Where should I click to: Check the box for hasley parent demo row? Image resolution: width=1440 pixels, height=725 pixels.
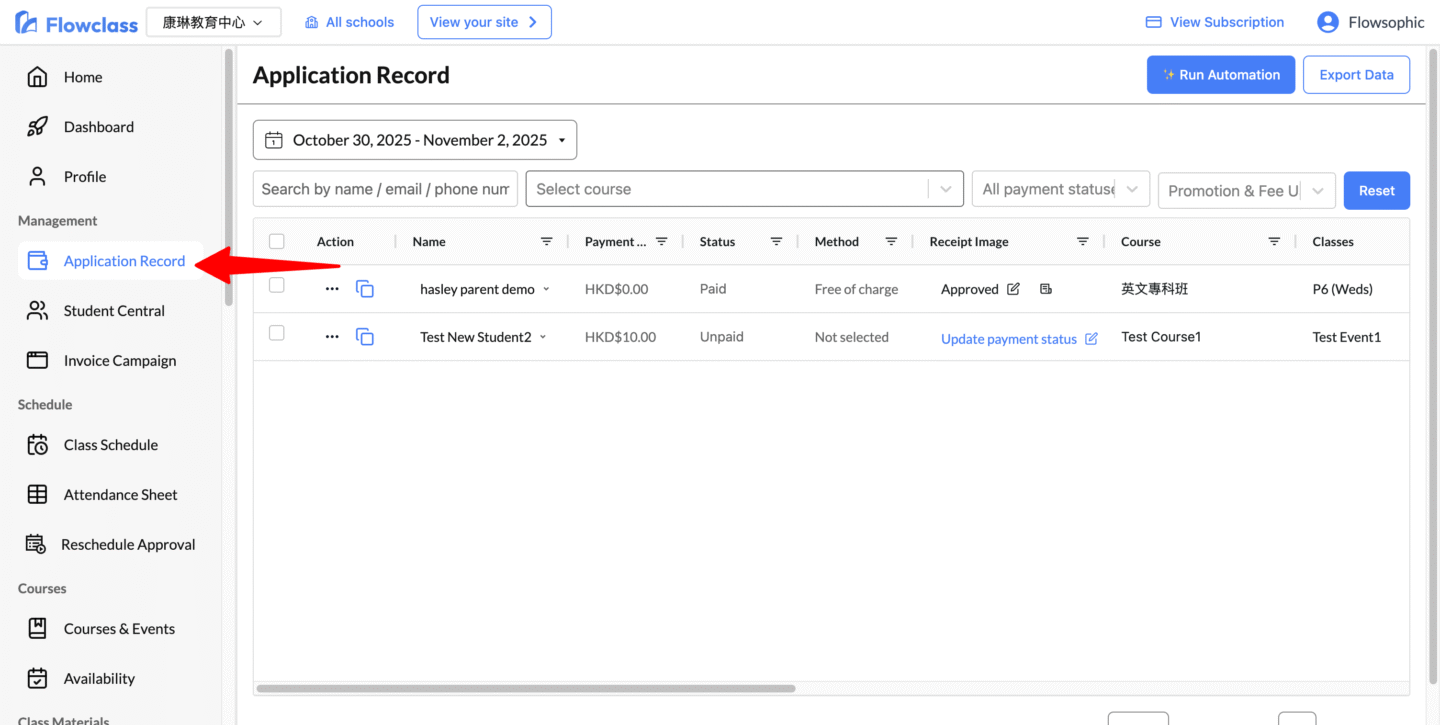[x=277, y=286]
